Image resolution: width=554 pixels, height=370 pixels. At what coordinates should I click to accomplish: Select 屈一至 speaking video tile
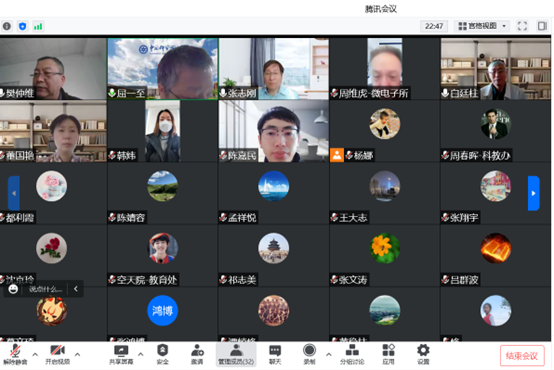[163, 69]
